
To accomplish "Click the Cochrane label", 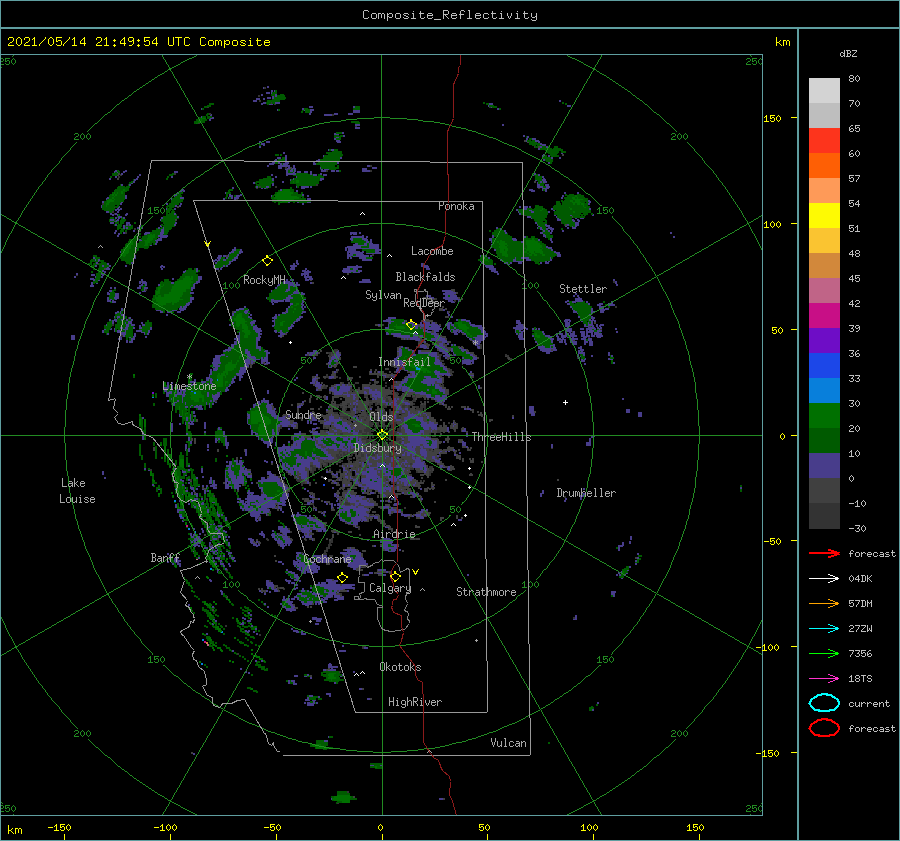I will (x=327, y=559).
